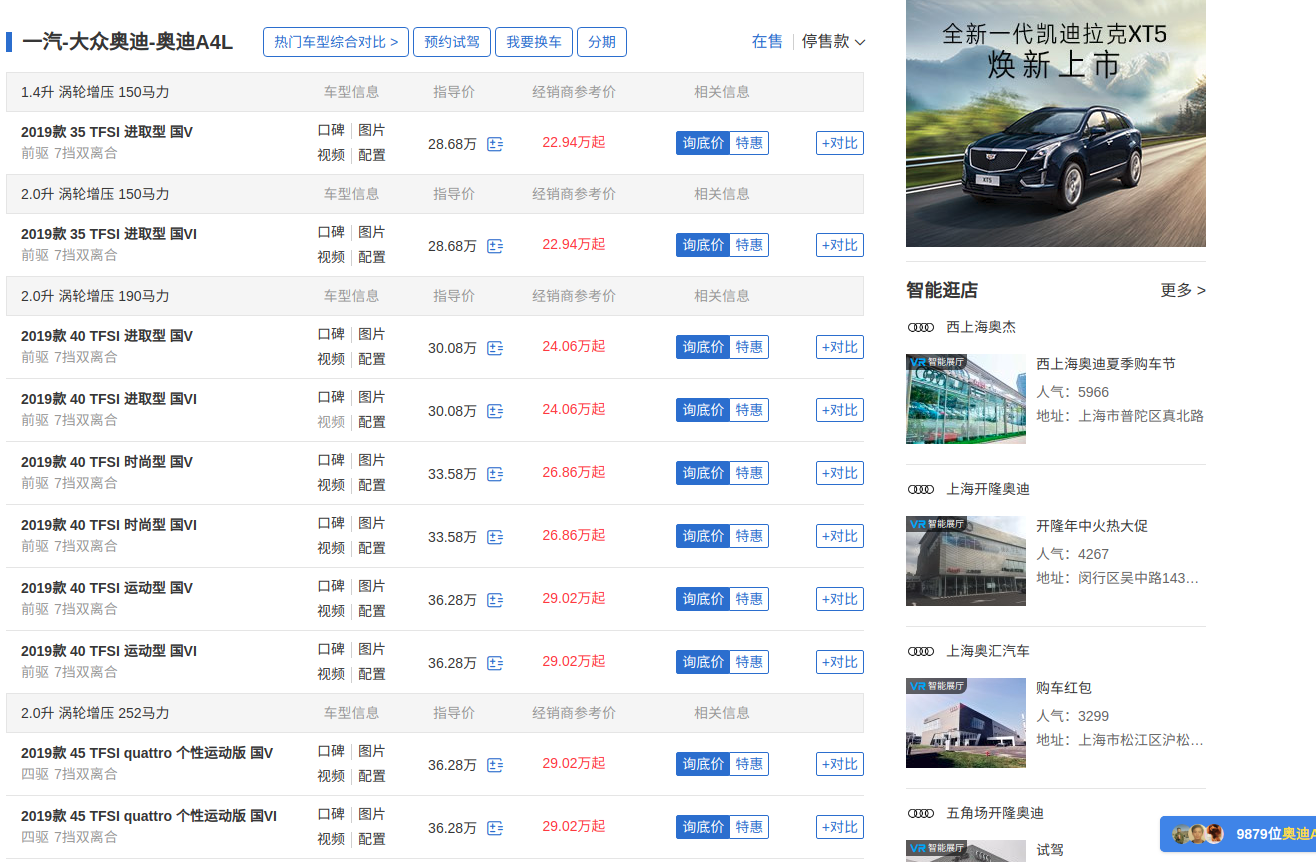
Task: Open the 2019款 35 TFSI 进取型 国V model link
Action: 107,132
